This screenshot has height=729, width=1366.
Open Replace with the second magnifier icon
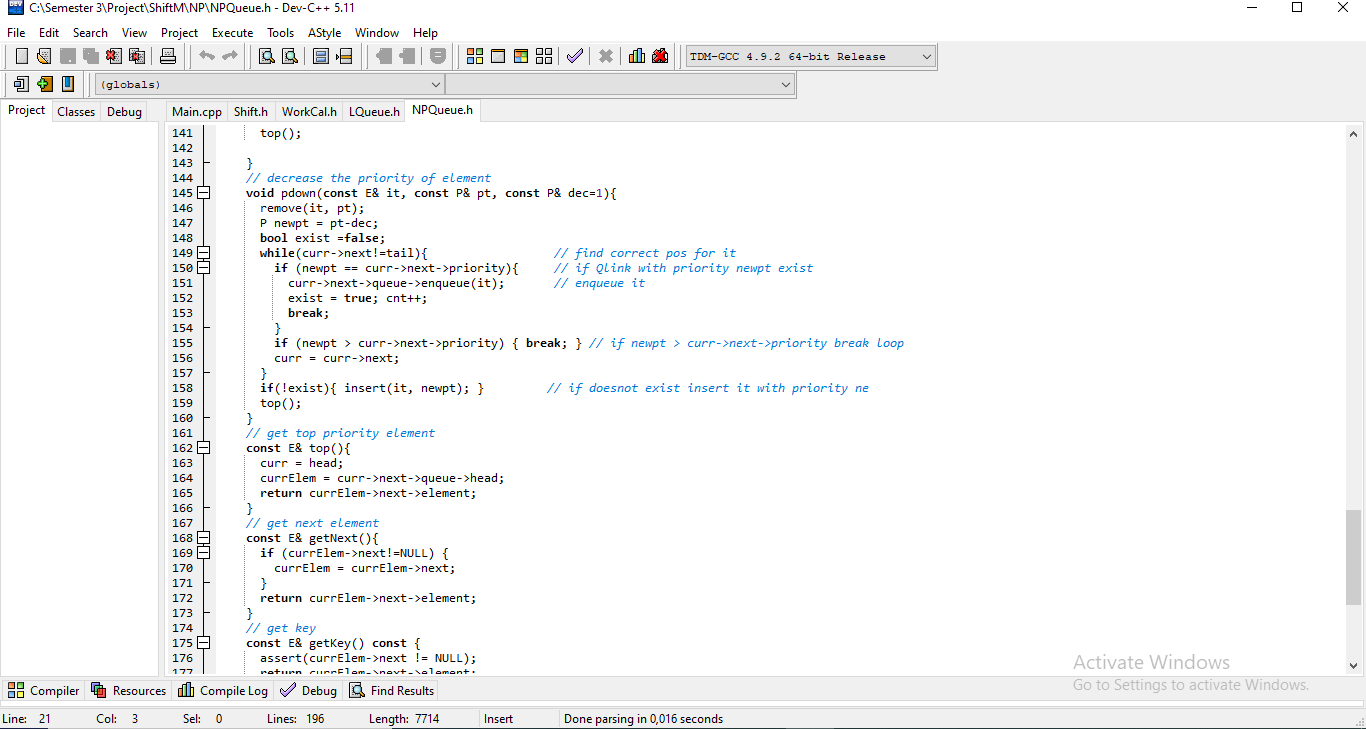289,56
